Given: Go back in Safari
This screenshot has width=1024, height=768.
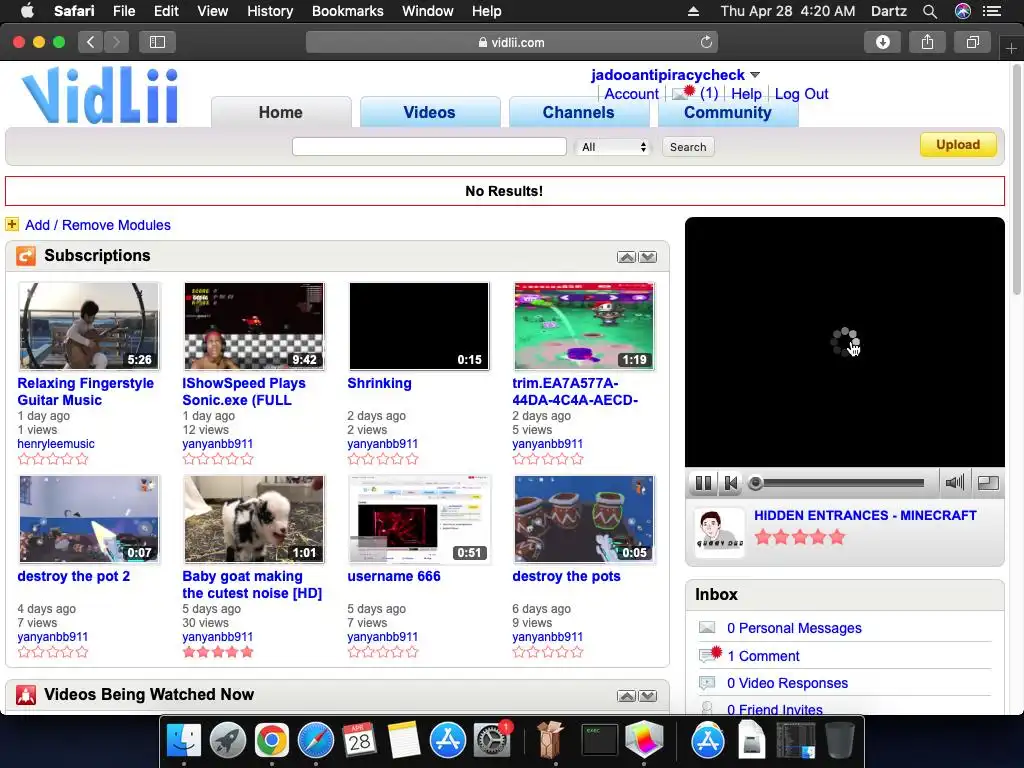Looking at the screenshot, I should pos(91,42).
